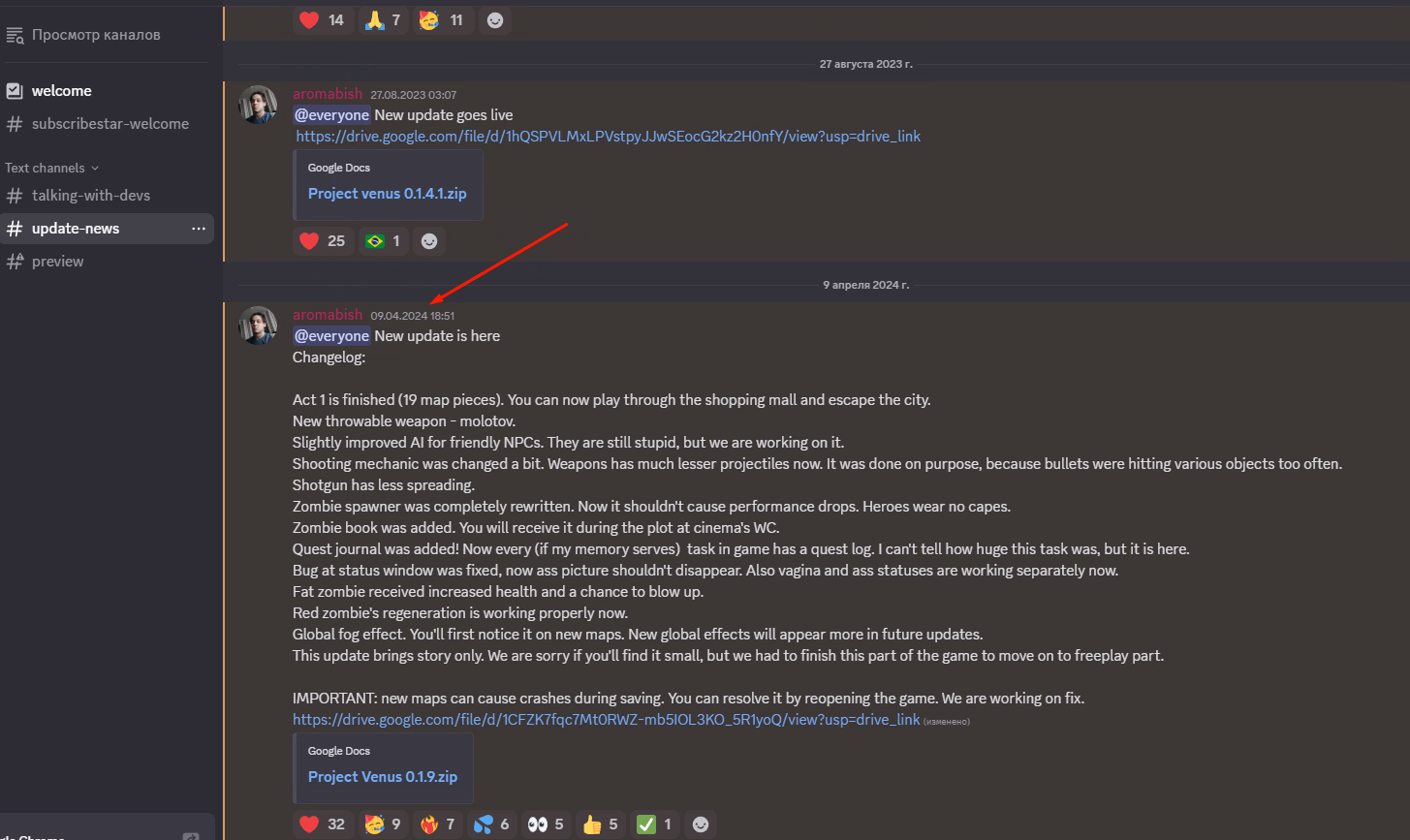Viewport: 1410px width, 840px height.
Task: Click @everyone mention in 'New update is here'
Action: (332, 336)
